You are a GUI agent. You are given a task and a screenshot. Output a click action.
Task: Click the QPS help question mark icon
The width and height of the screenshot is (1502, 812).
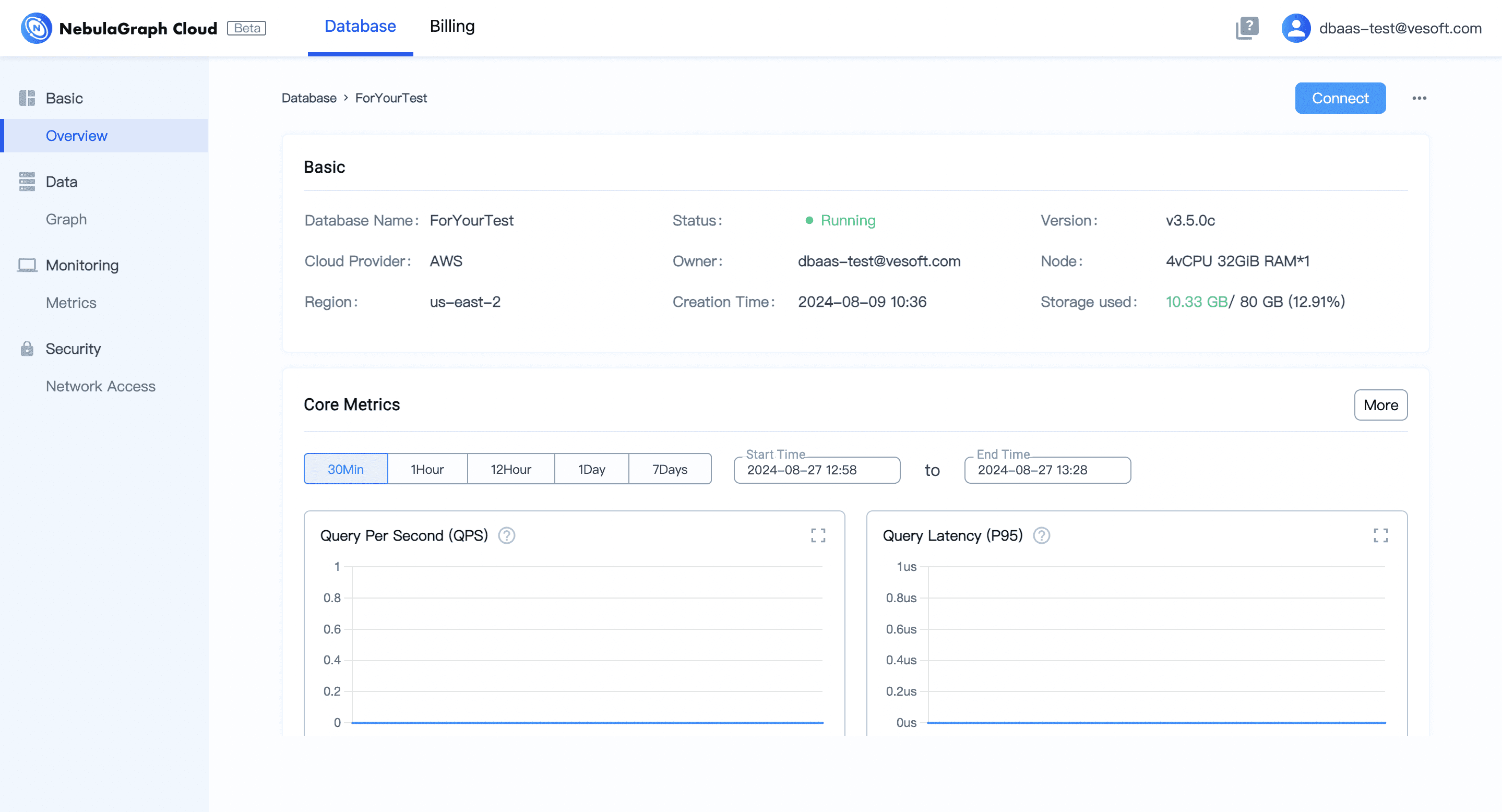506,535
